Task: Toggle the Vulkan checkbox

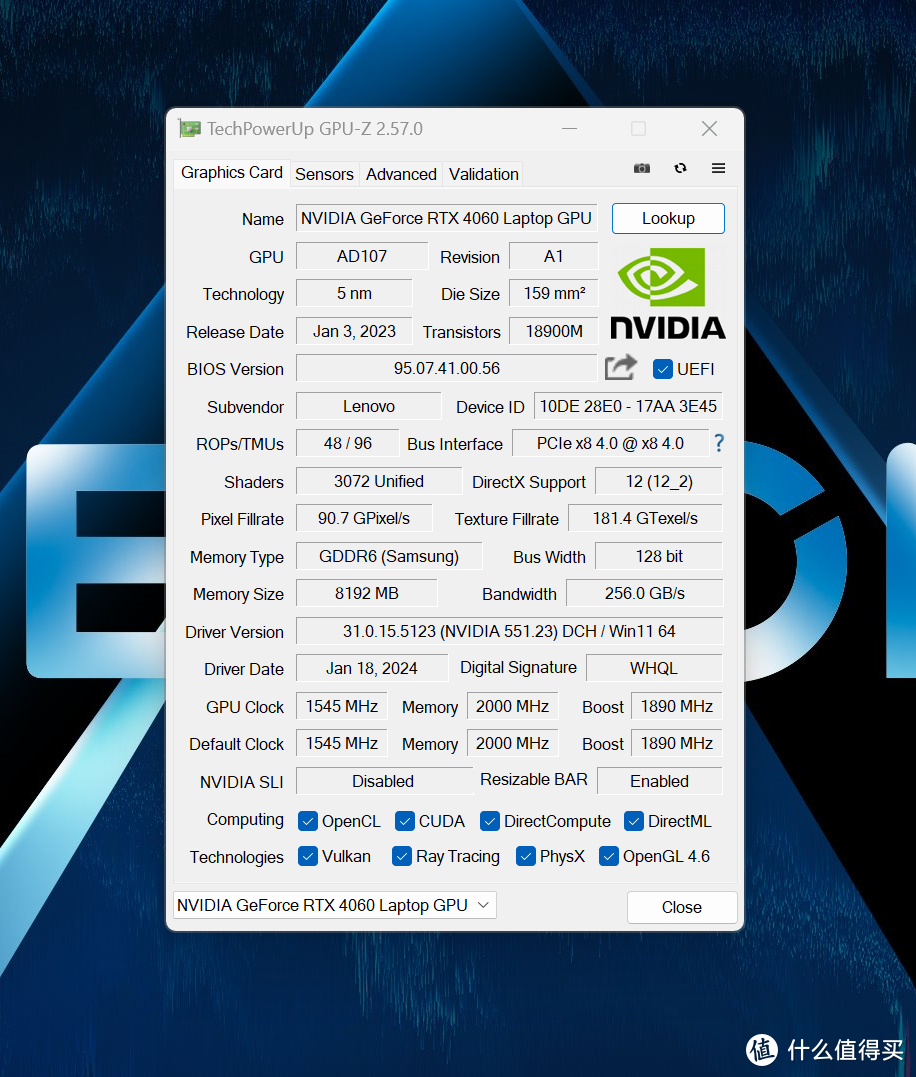Action: (x=308, y=857)
